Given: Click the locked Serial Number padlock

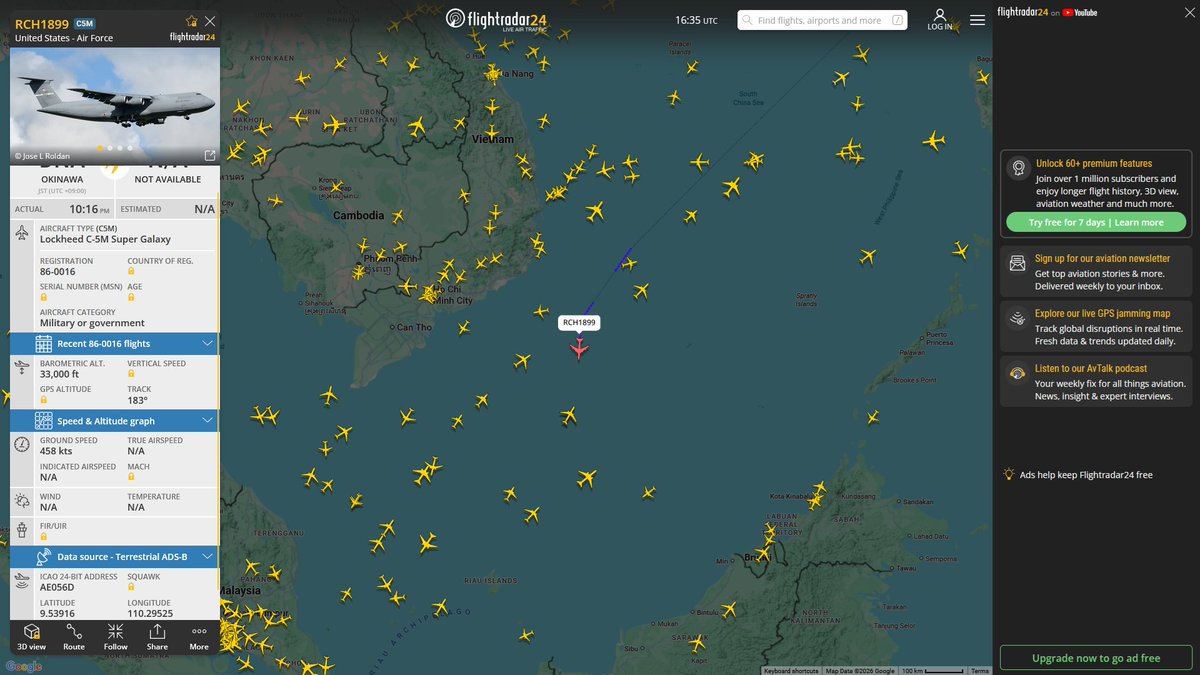Looking at the screenshot, I should click(x=44, y=297).
